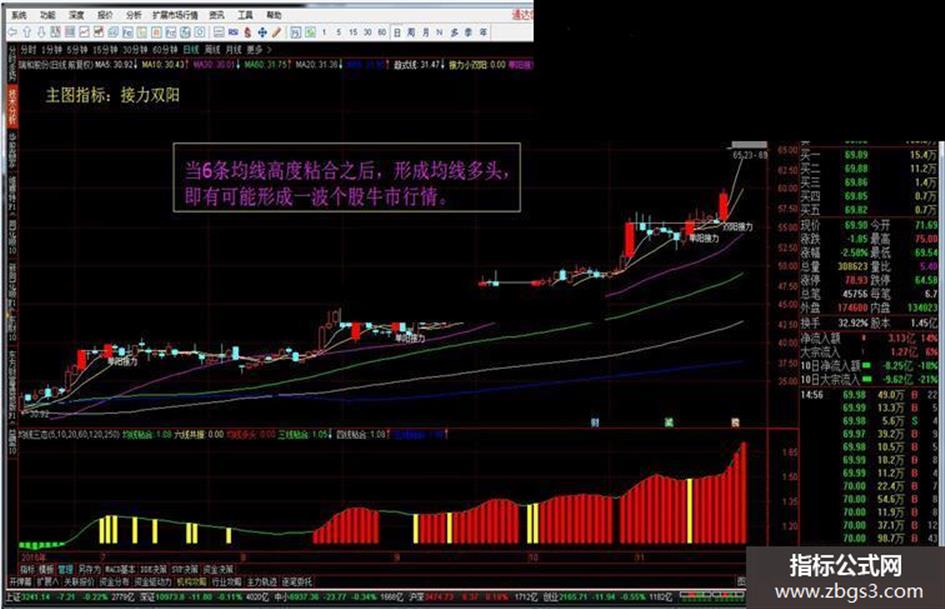Click the 另存为 button below the chart
This screenshot has width=945, height=609.
90,569
